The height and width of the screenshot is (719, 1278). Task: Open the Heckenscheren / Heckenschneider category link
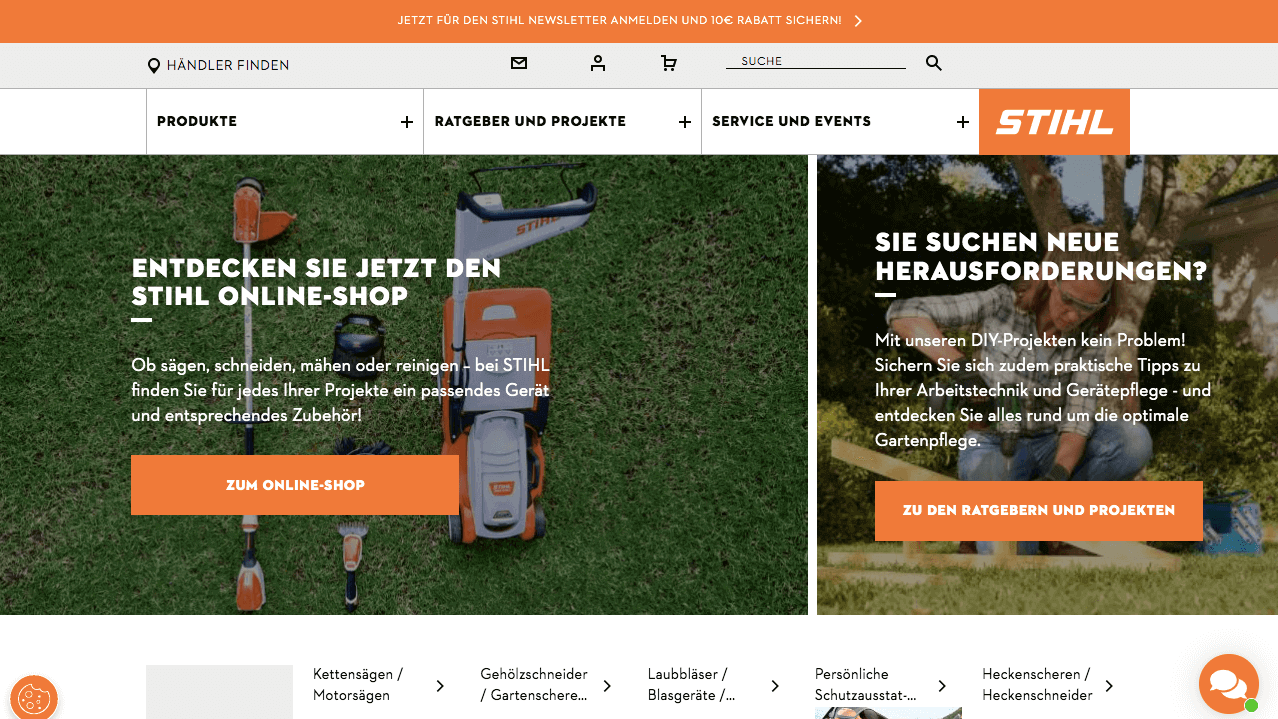click(1037, 685)
